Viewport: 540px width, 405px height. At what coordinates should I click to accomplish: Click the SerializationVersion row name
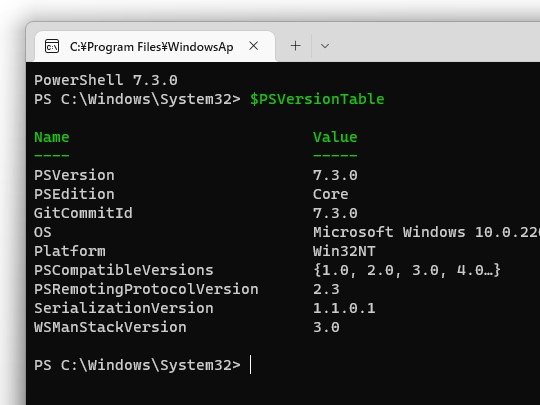pos(124,308)
